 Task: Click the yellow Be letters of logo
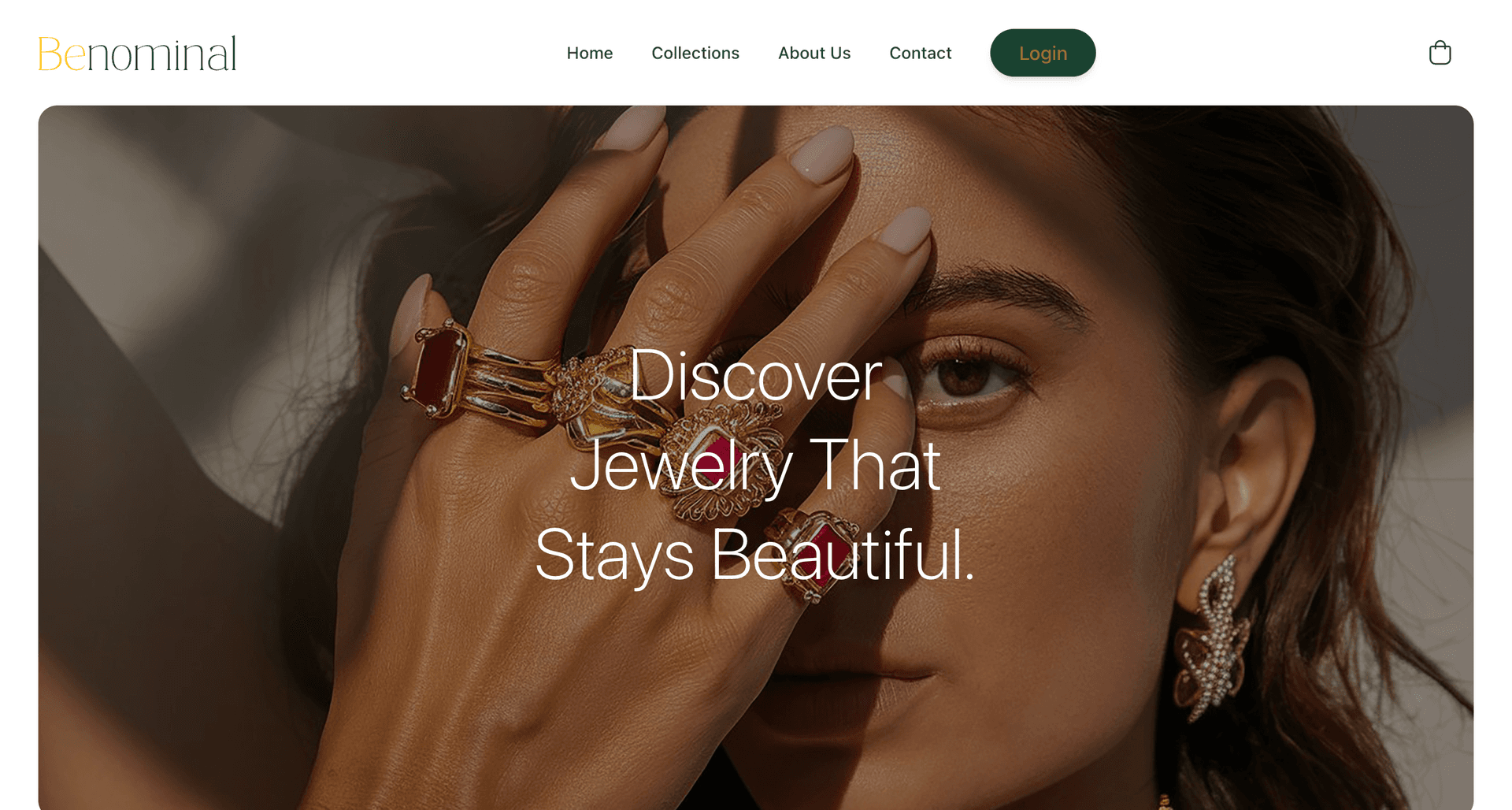[x=62, y=54]
